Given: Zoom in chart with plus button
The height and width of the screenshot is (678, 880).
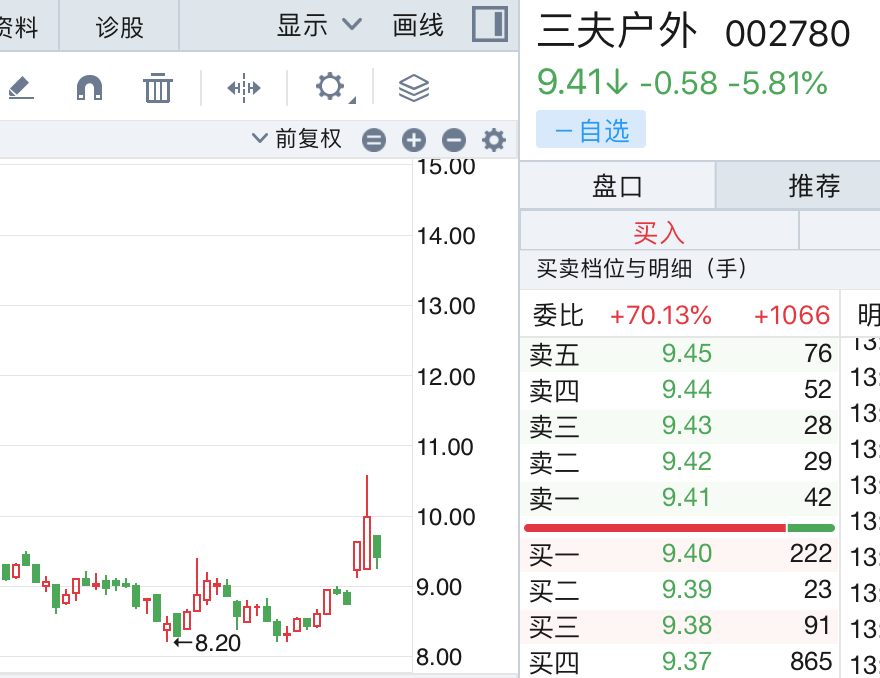Looking at the screenshot, I should [x=414, y=140].
